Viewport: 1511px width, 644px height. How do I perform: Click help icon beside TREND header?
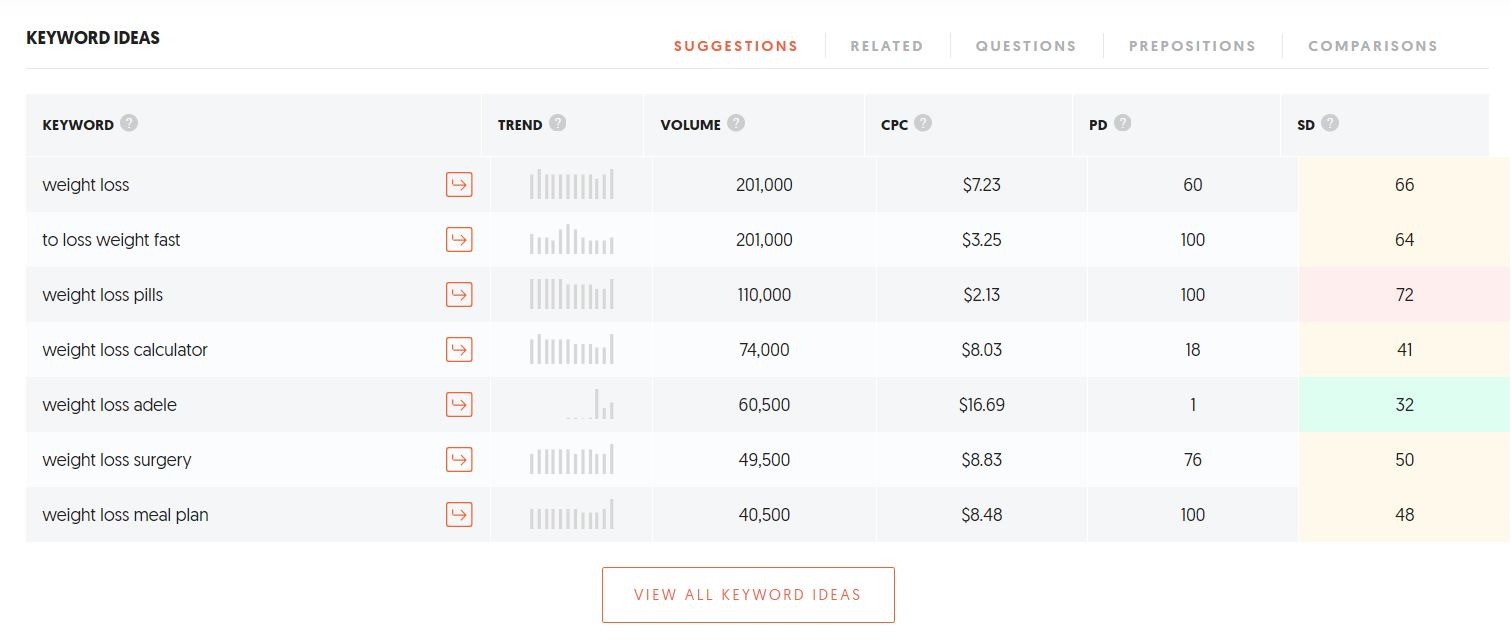tap(558, 124)
